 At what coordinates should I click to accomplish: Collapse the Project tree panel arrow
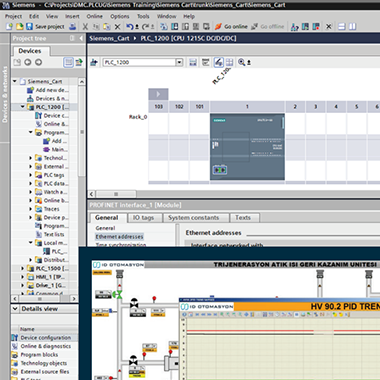[81, 38]
